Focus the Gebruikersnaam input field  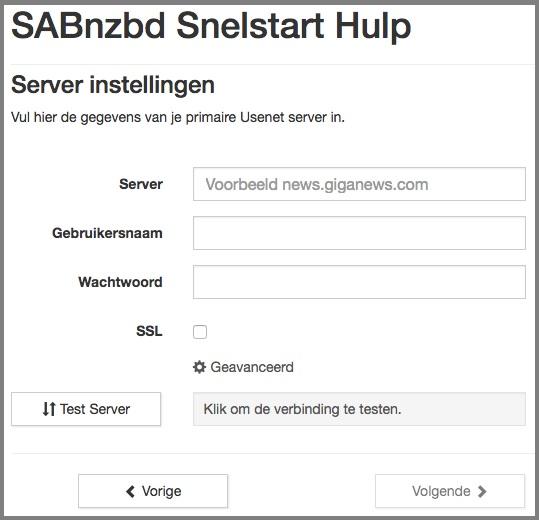point(359,233)
